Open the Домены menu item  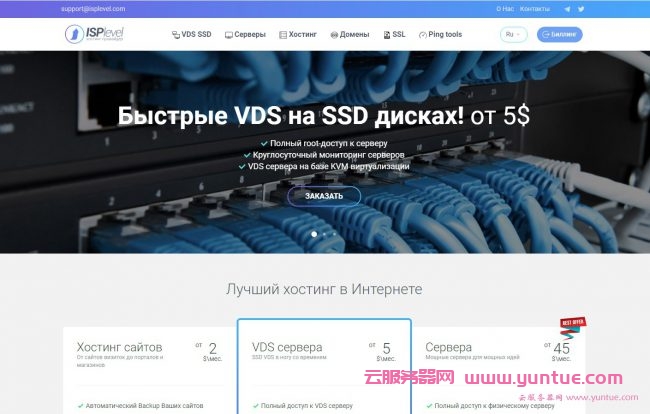(349, 34)
